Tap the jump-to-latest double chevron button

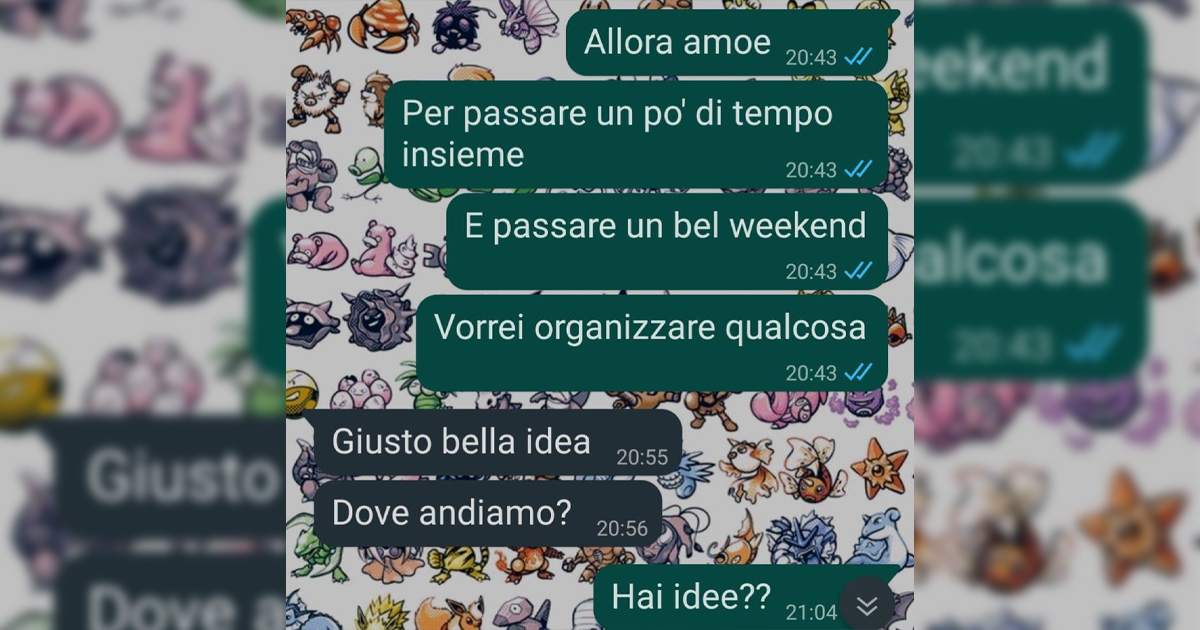[867, 604]
